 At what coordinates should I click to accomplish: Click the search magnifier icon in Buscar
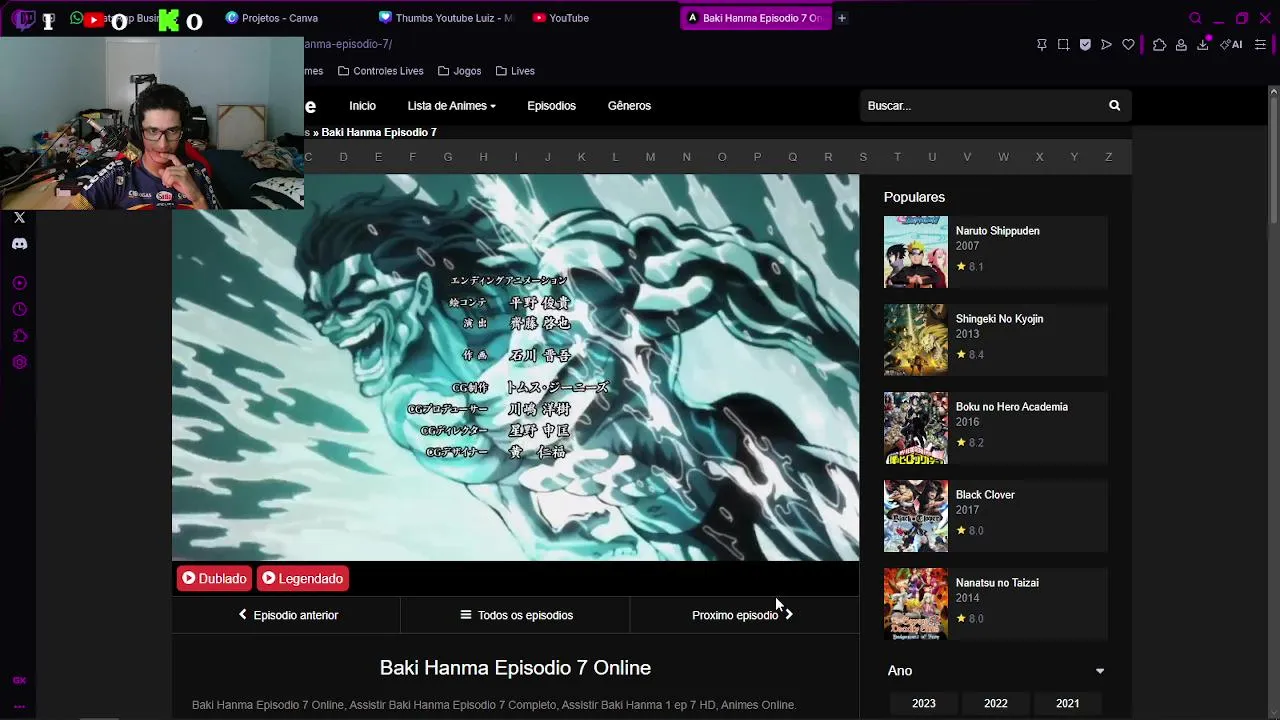(x=1114, y=105)
